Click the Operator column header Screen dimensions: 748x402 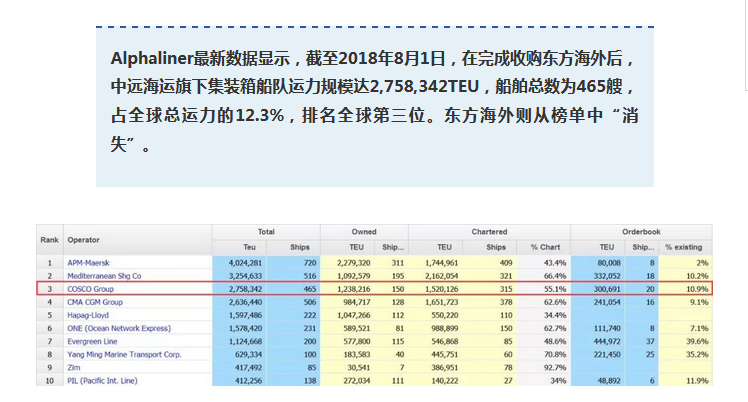(x=83, y=239)
